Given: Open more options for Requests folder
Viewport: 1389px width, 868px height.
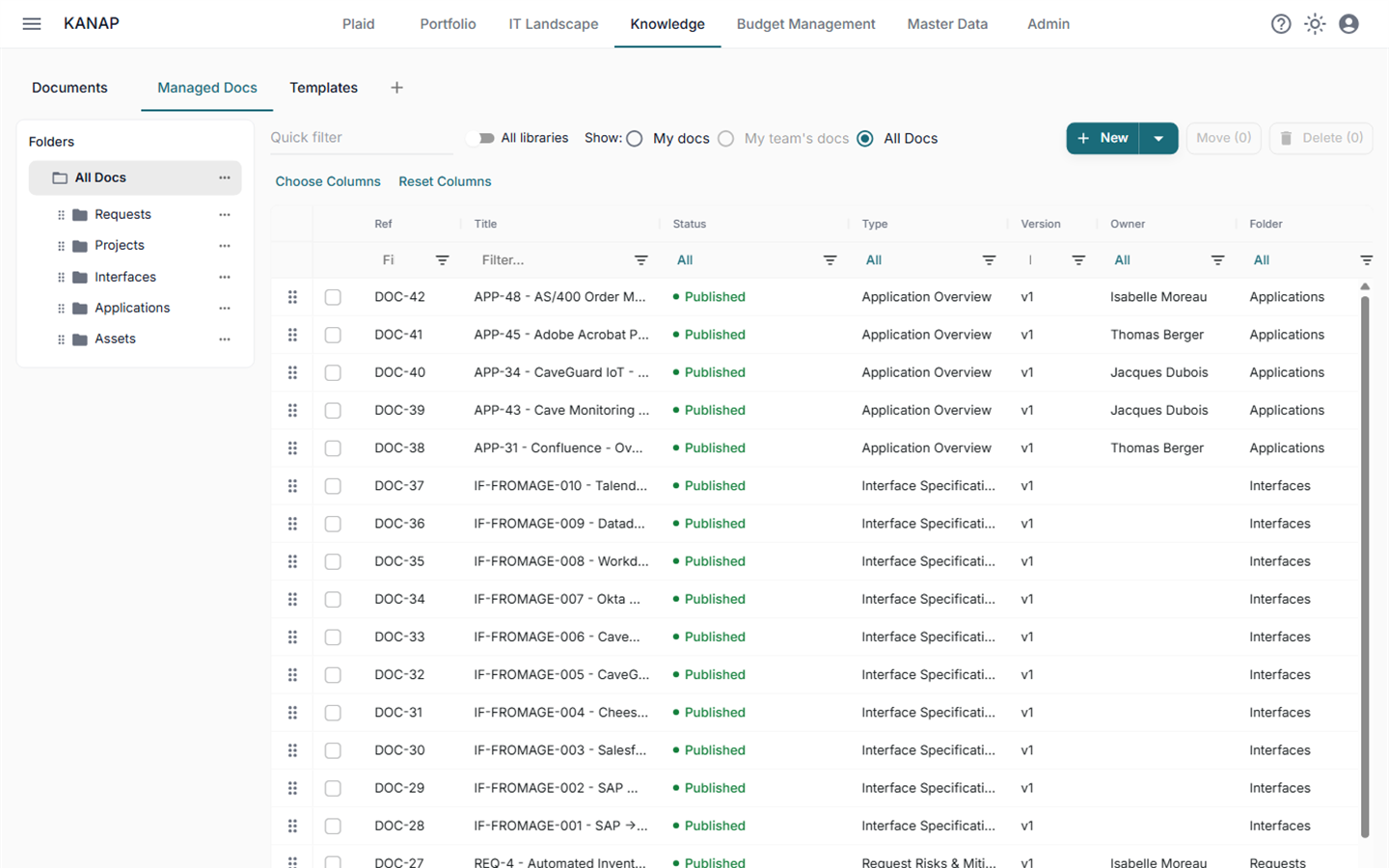Looking at the screenshot, I should (x=225, y=214).
